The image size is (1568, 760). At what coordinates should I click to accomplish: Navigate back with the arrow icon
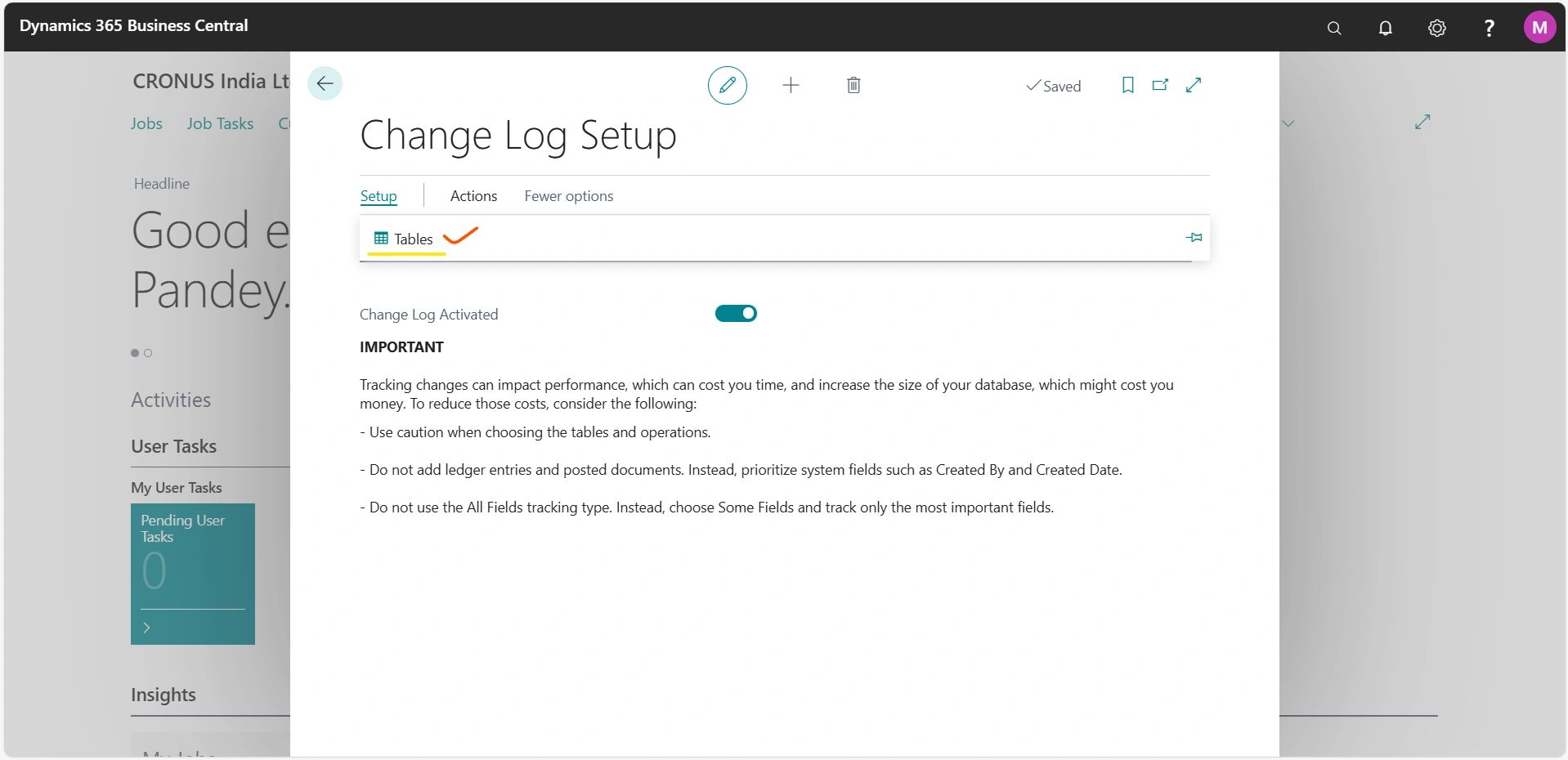coord(325,83)
